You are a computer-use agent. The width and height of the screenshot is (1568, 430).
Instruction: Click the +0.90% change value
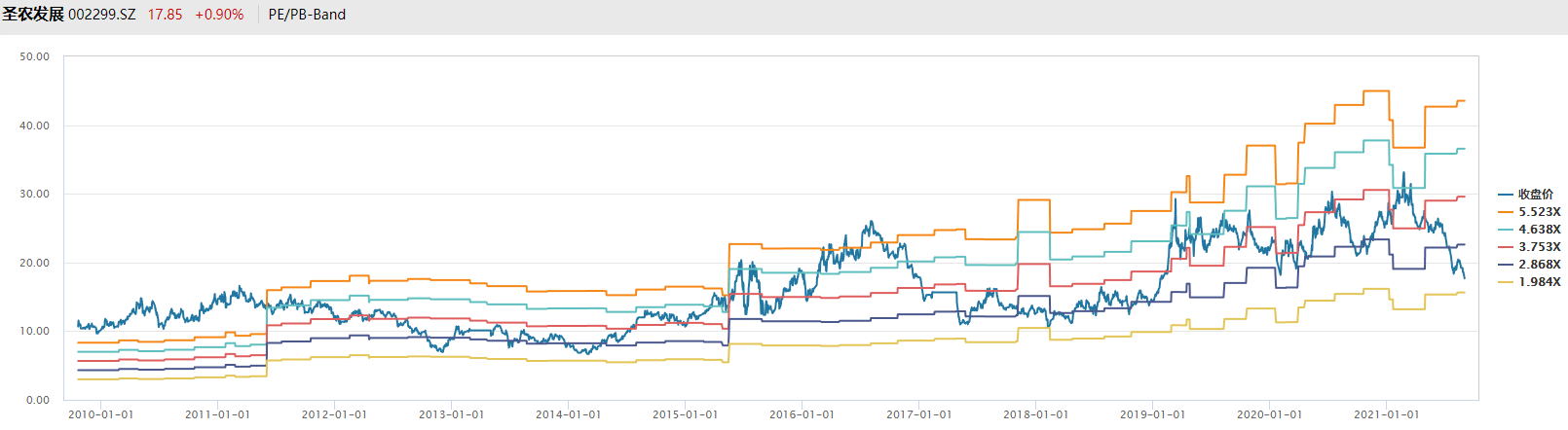click(x=219, y=15)
